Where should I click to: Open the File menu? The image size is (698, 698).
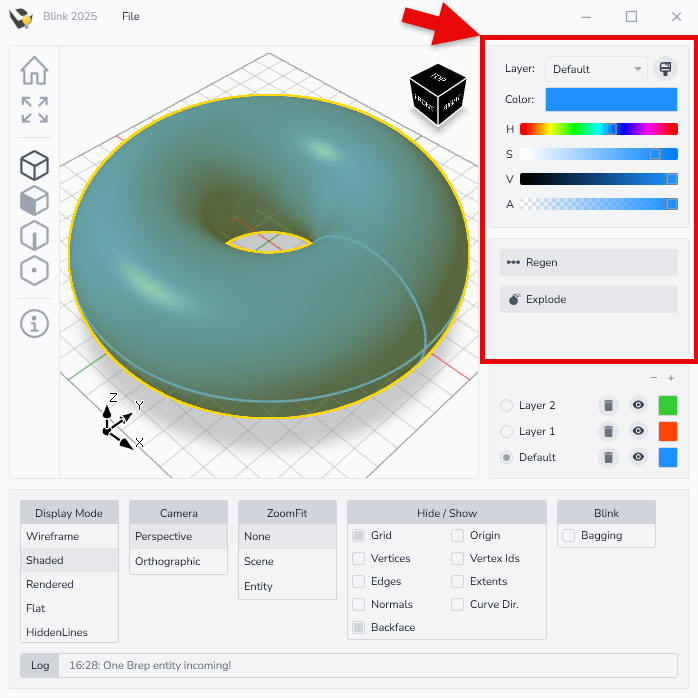point(131,16)
